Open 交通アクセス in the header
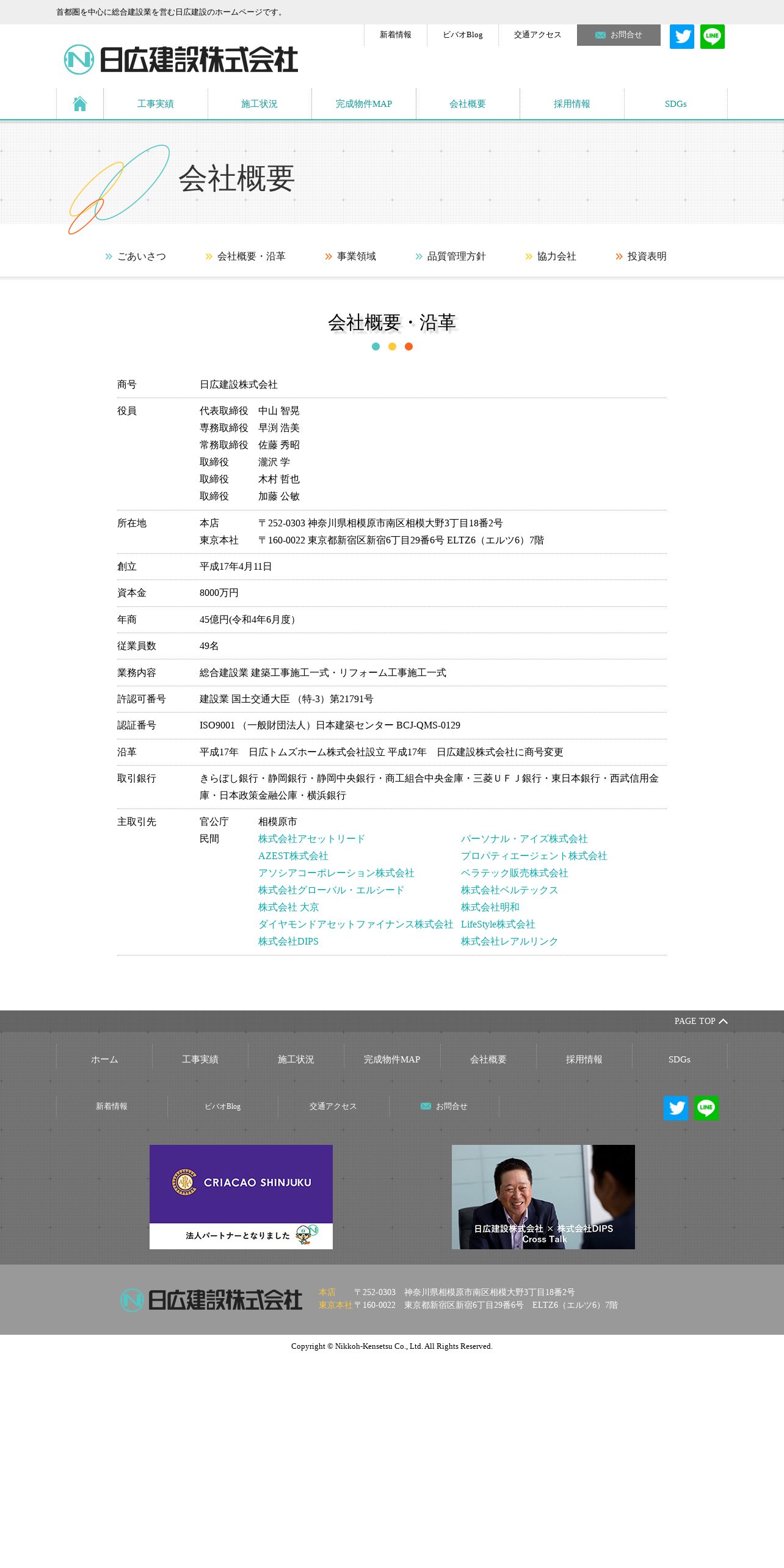The width and height of the screenshot is (784, 1568). pos(537,35)
